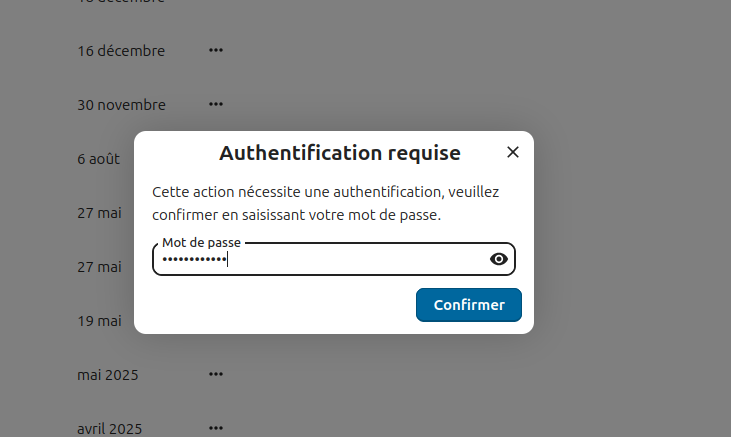
Task: Close the Authentification requise dialog
Action: (x=513, y=152)
